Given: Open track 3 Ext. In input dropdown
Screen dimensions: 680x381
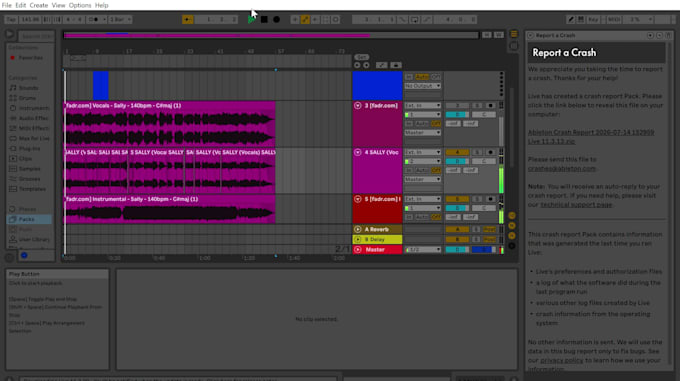Looking at the screenshot, I should [423, 105].
